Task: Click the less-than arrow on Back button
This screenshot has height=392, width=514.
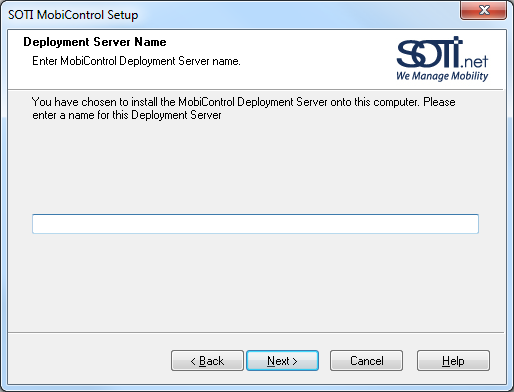Action: point(193,361)
